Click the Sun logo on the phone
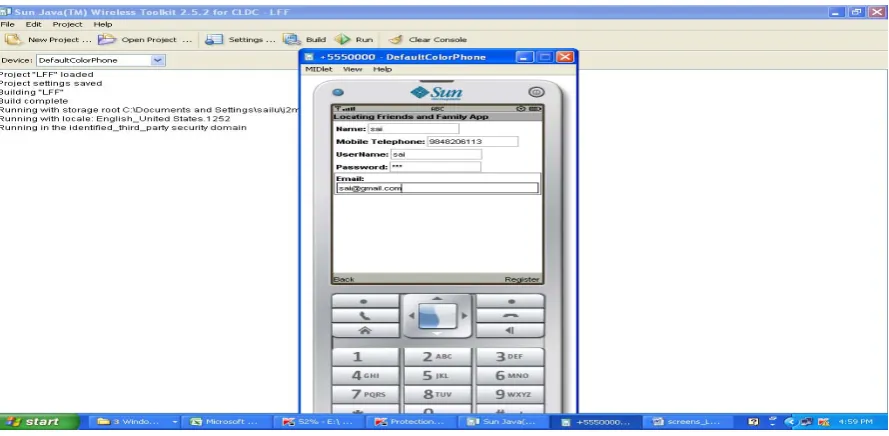889x436 pixels. tap(437, 92)
